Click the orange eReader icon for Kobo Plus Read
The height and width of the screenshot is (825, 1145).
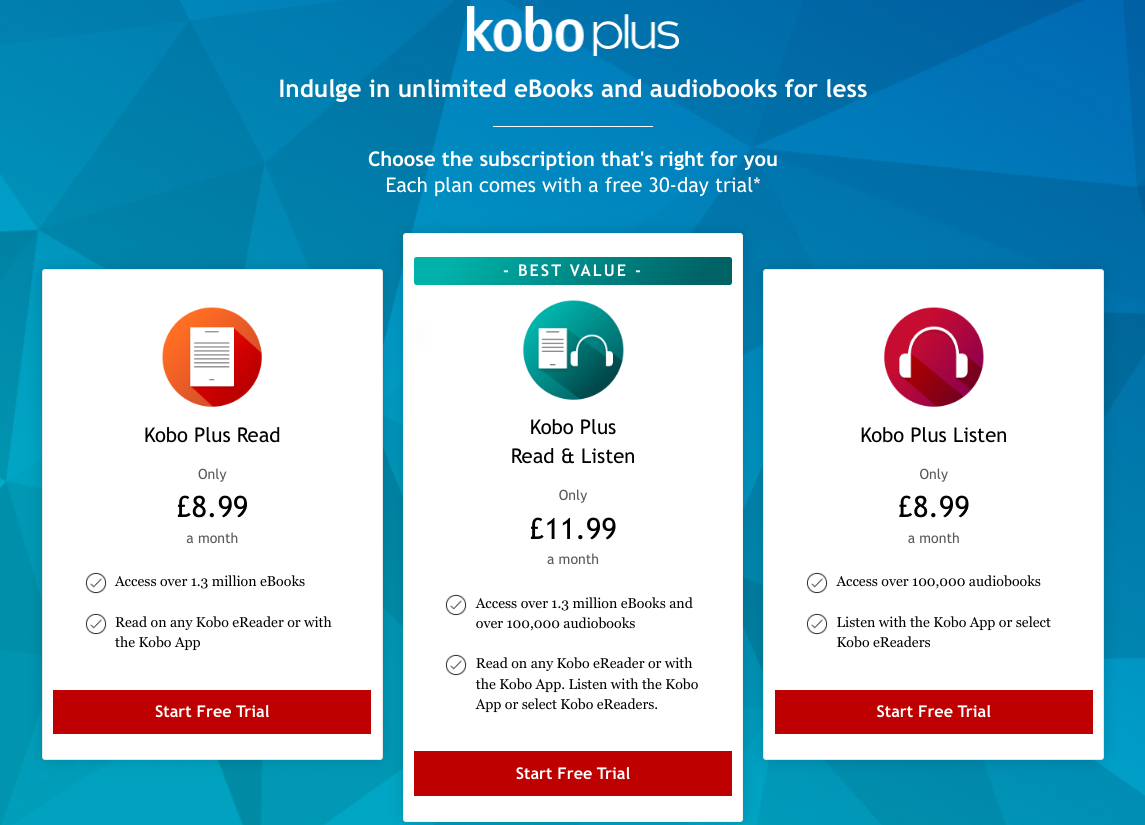(x=212, y=357)
